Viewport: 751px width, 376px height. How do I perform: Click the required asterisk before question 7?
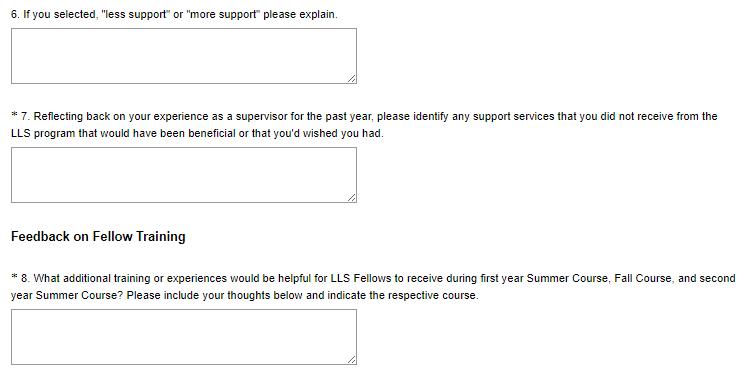pos(14,115)
